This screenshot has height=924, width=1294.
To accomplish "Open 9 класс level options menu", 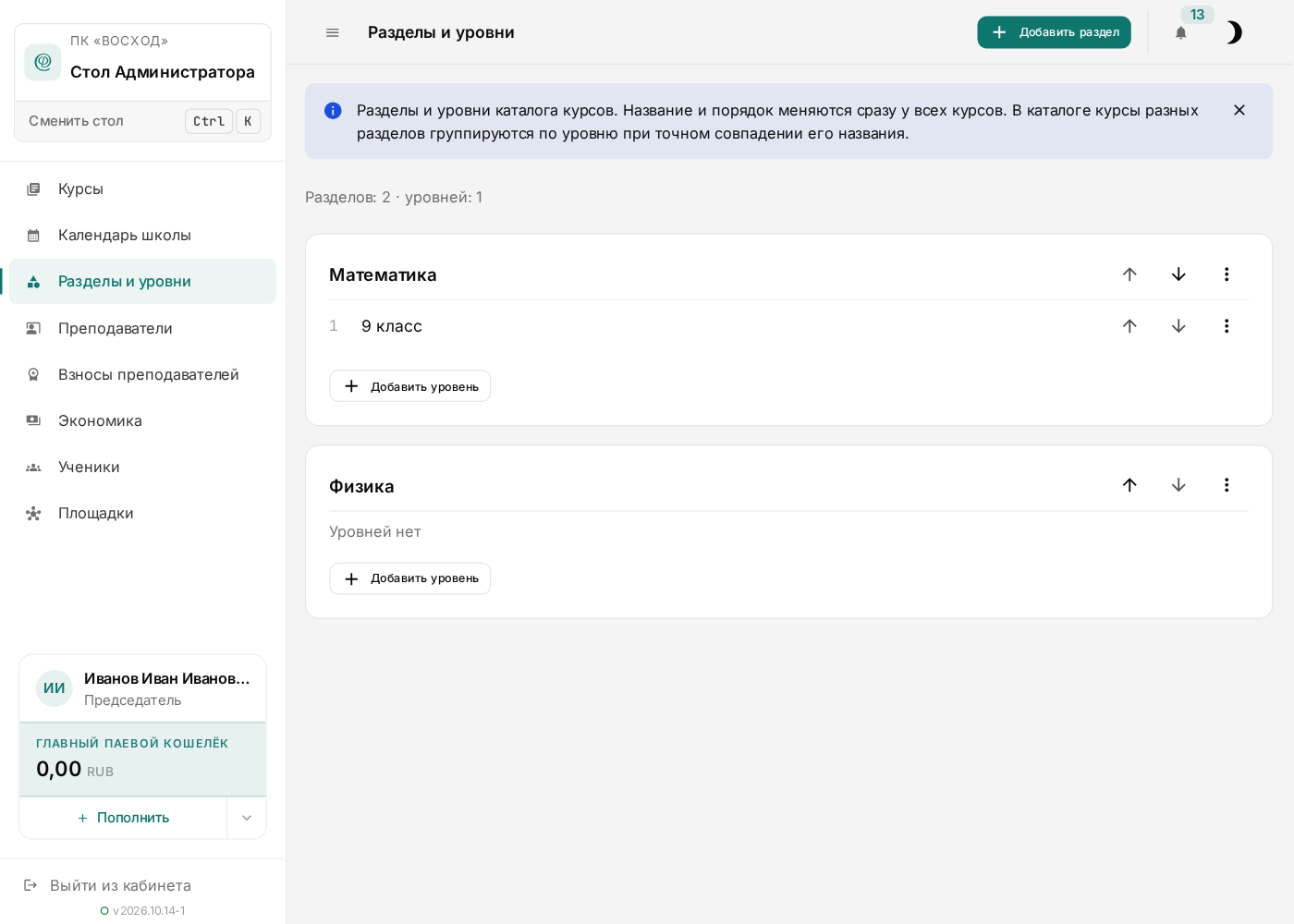I will (1227, 326).
